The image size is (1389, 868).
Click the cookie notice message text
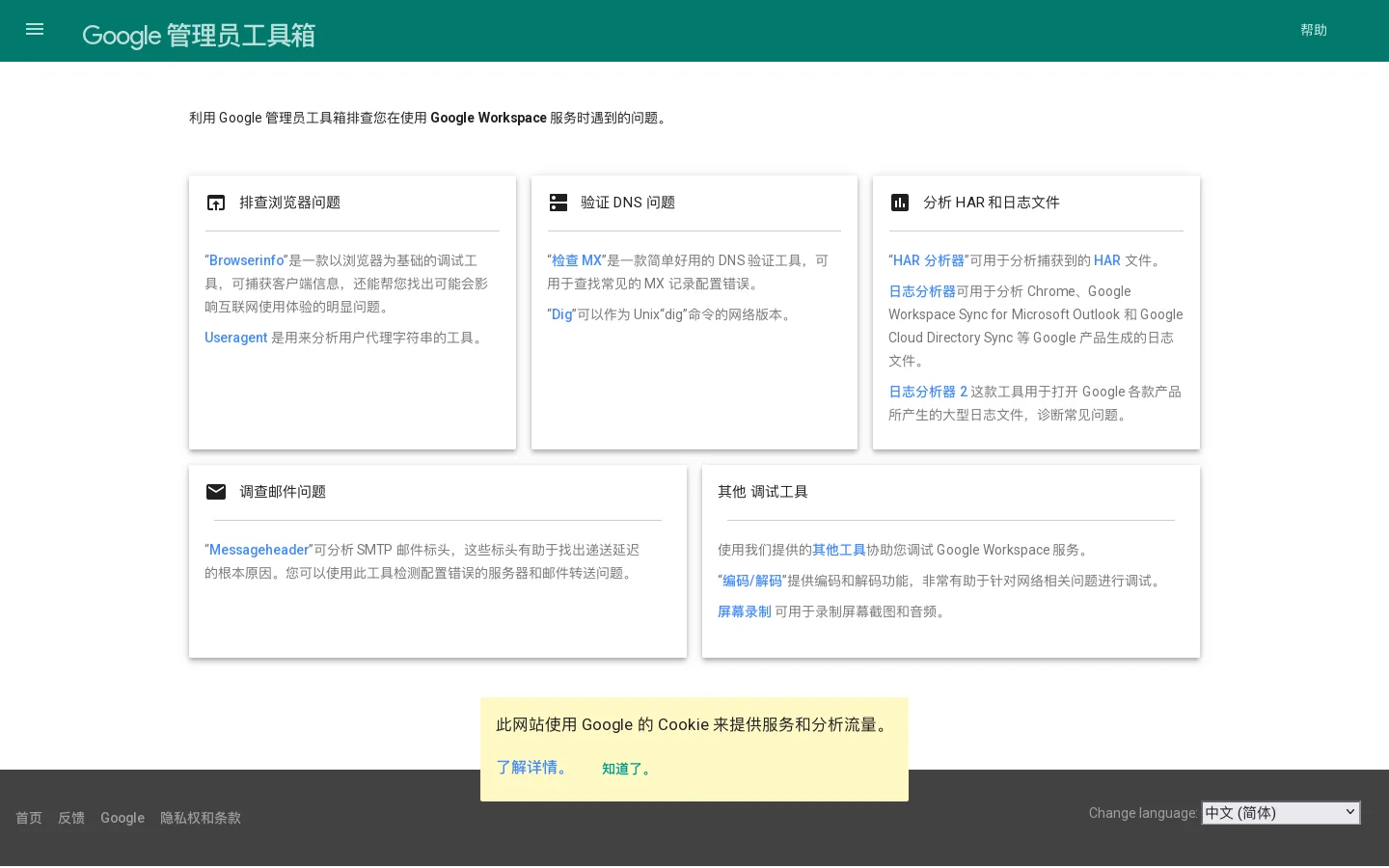click(x=694, y=724)
